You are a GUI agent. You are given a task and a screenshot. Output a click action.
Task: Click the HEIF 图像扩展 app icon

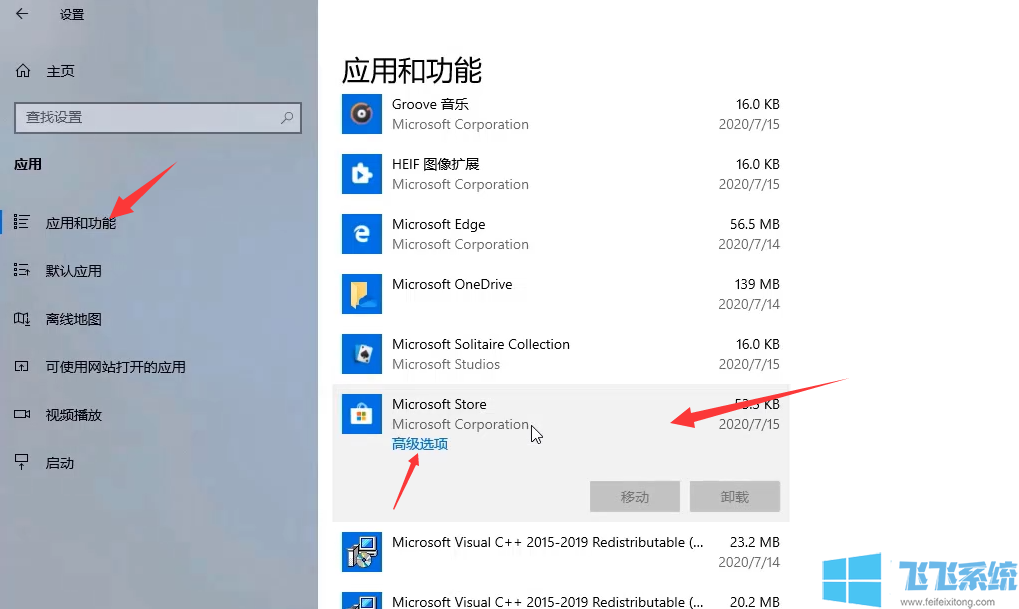click(361, 174)
